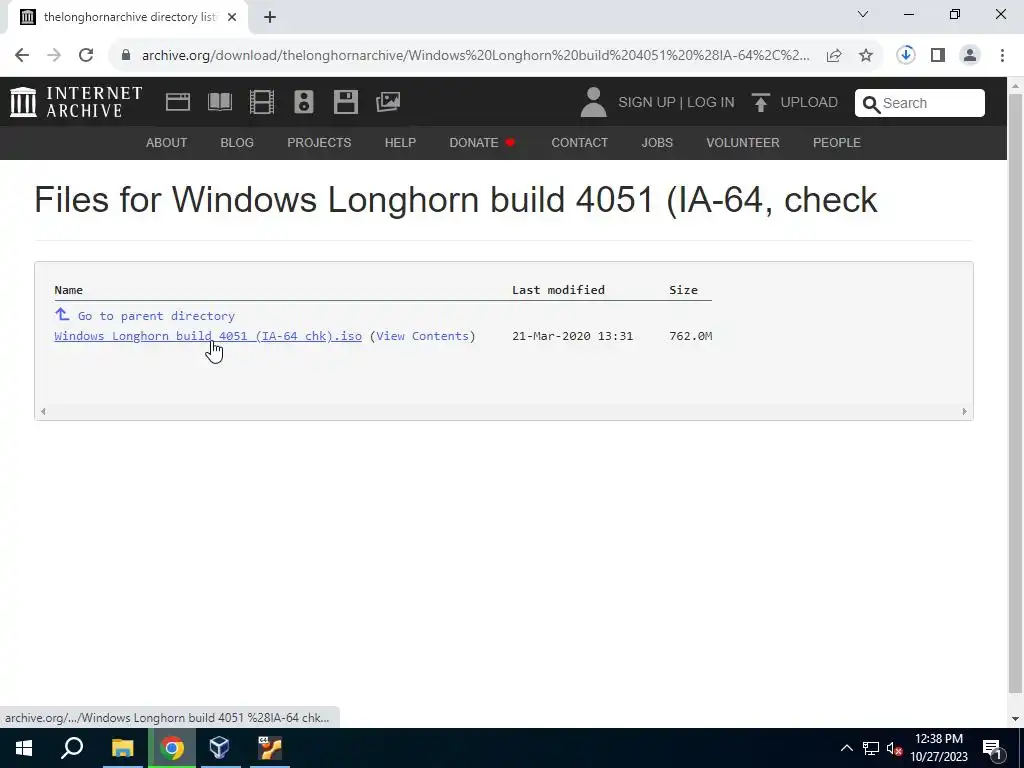Go back with the browser back arrow
Viewport: 1024px width, 768px height.
coord(22,55)
